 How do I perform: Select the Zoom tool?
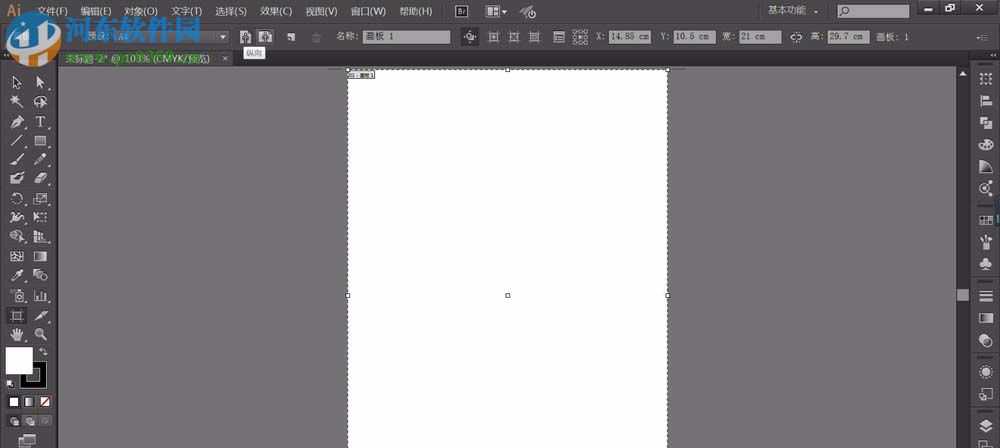[41, 334]
